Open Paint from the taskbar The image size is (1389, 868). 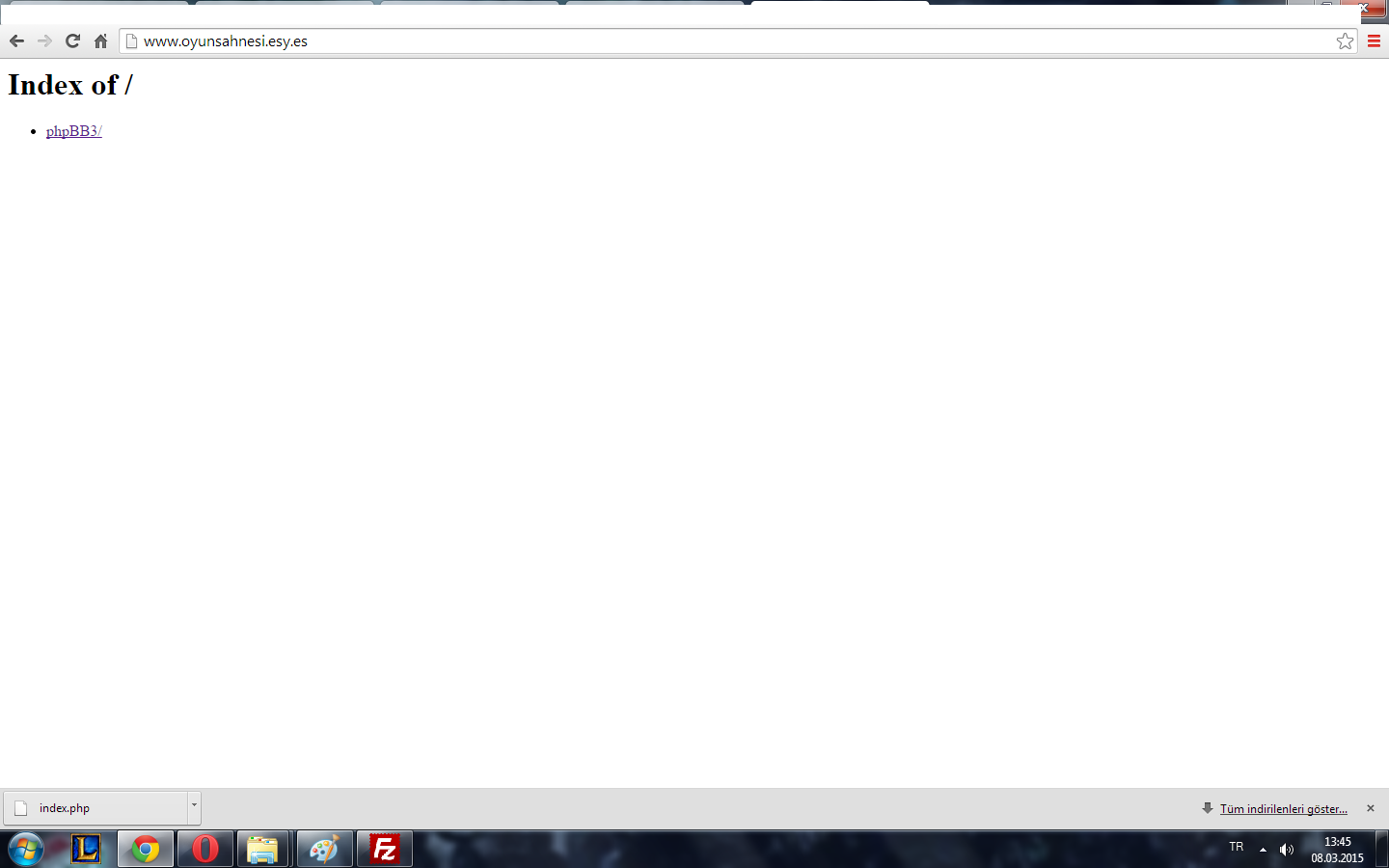click(x=324, y=850)
